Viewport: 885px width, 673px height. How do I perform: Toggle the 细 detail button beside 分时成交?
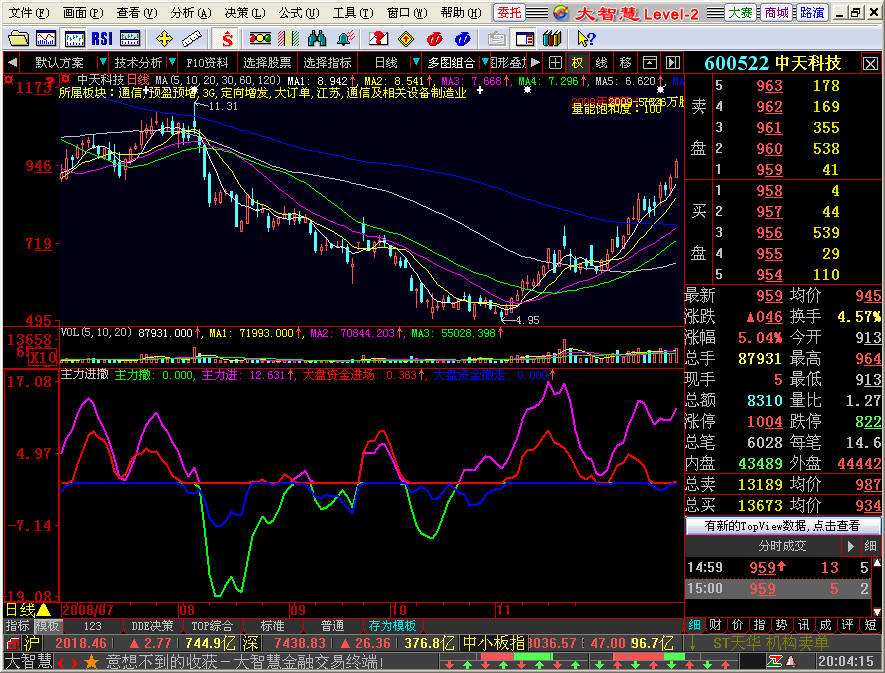(x=870, y=546)
